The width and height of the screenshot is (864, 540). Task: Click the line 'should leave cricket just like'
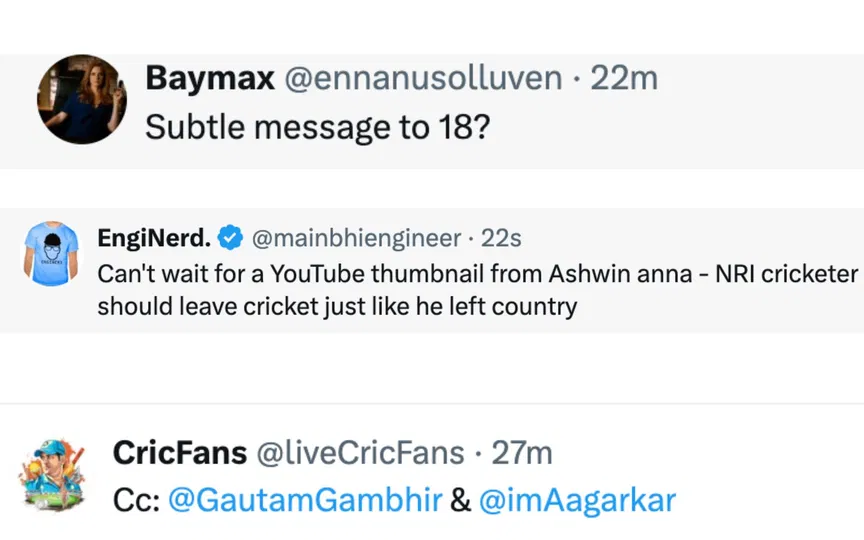337,306
